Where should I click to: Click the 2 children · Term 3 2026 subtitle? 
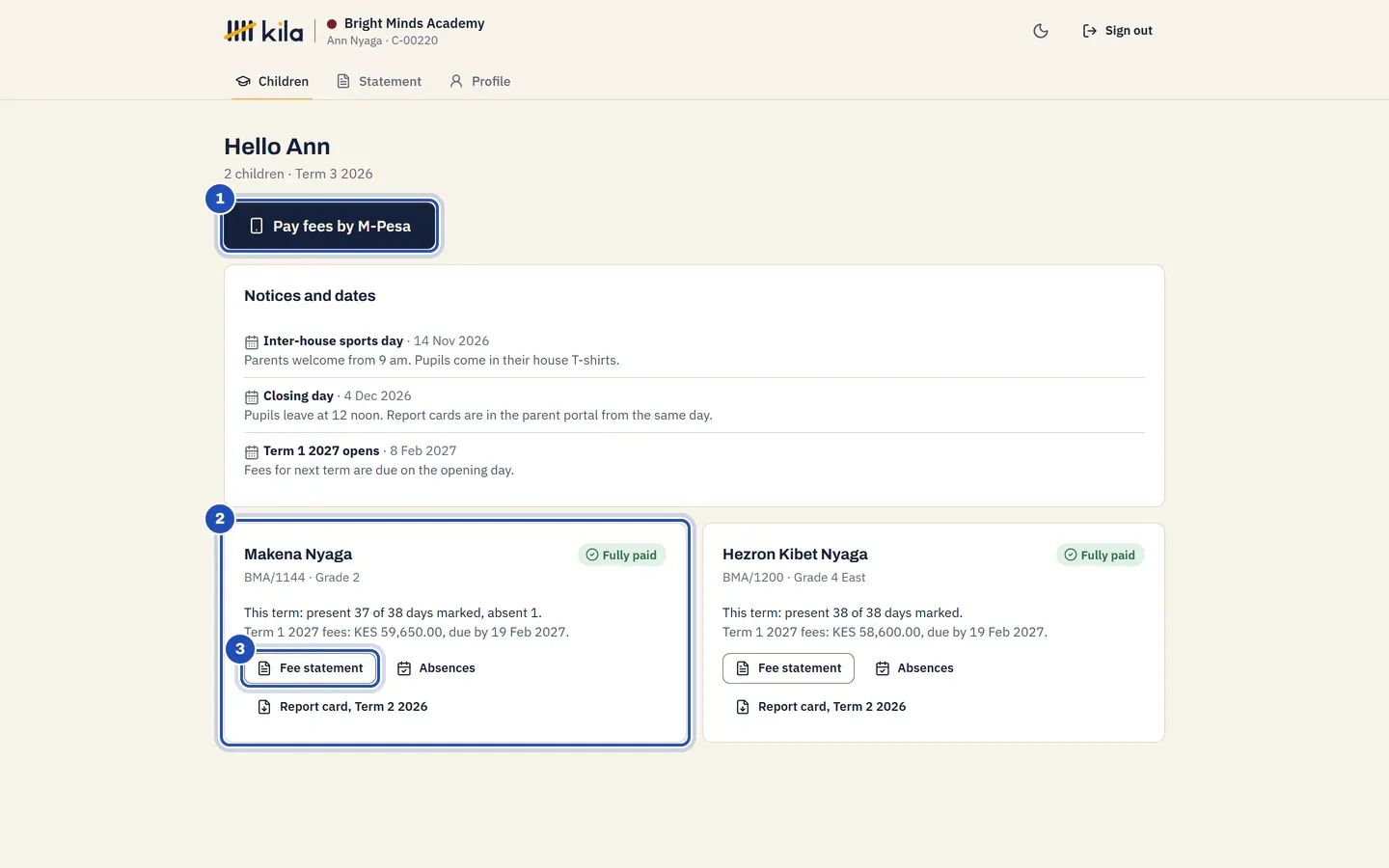[298, 174]
